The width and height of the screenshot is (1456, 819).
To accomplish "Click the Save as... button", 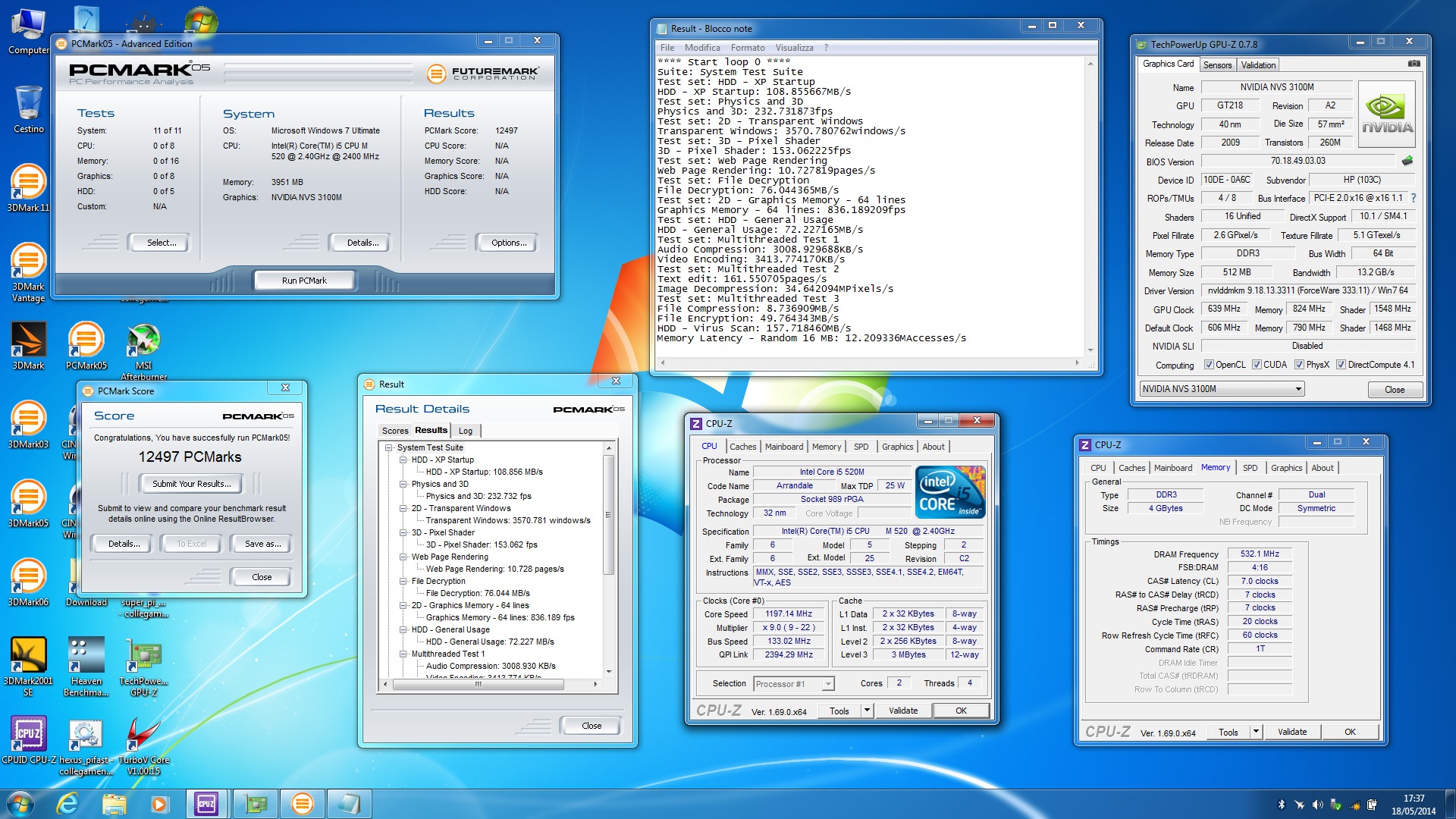I will (x=262, y=544).
